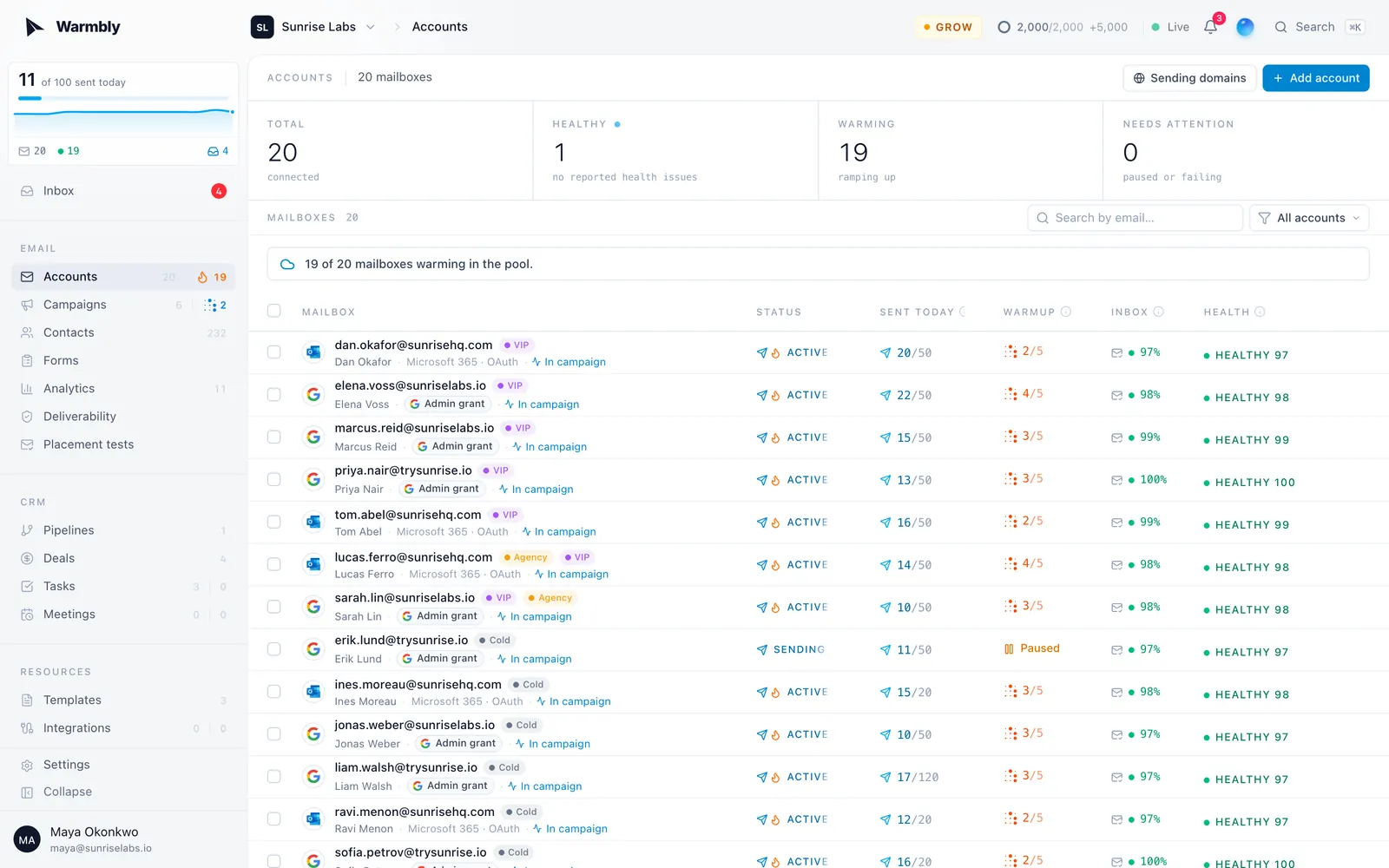Image resolution: width=1389 pixels, height=868 pixels.
Task: Click the Paused warmup status for erik.lund
Action: coord(1031,648)
